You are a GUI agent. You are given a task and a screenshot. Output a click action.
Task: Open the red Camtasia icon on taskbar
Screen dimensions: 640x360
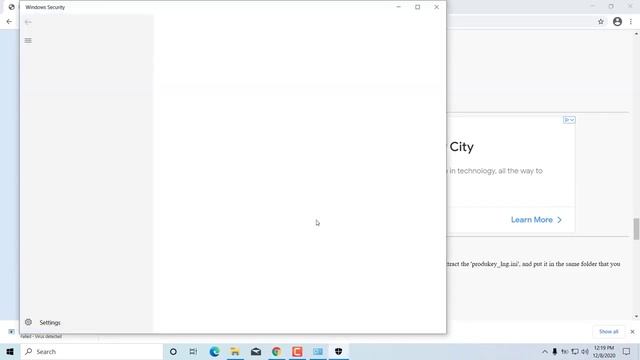(x=297, y=351)
